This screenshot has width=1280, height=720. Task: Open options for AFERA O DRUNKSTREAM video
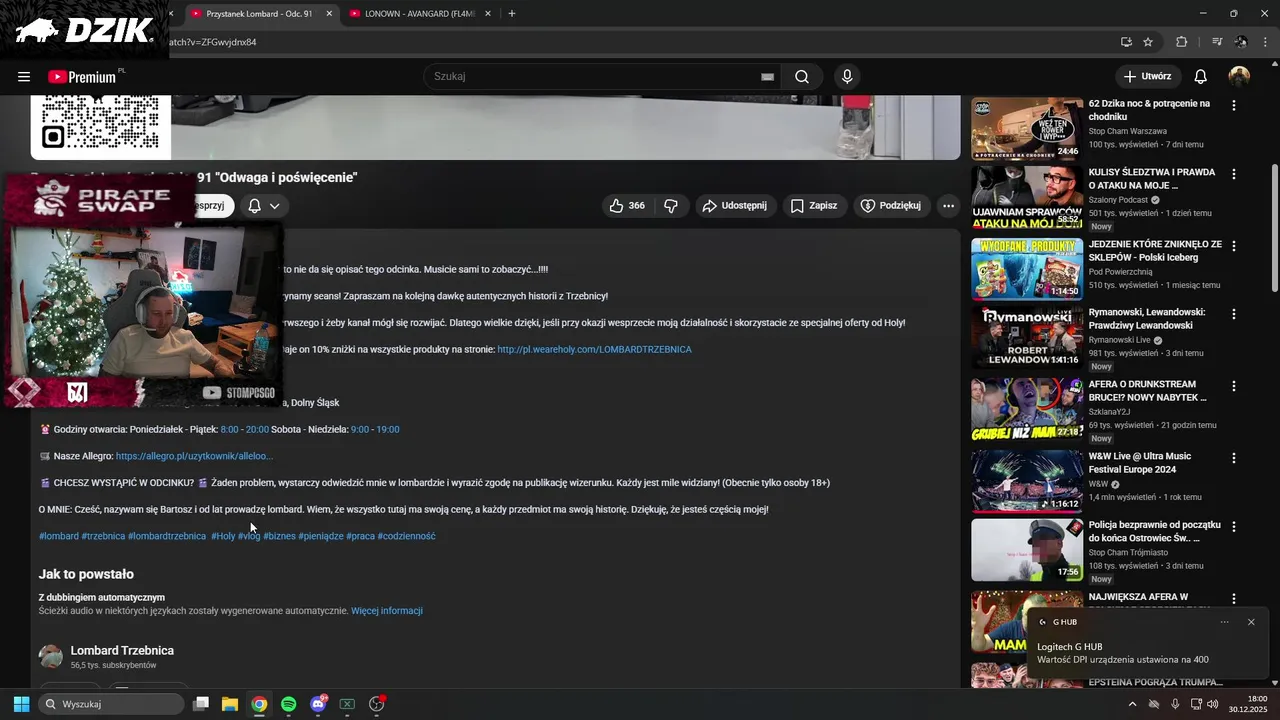point(1233,386)
